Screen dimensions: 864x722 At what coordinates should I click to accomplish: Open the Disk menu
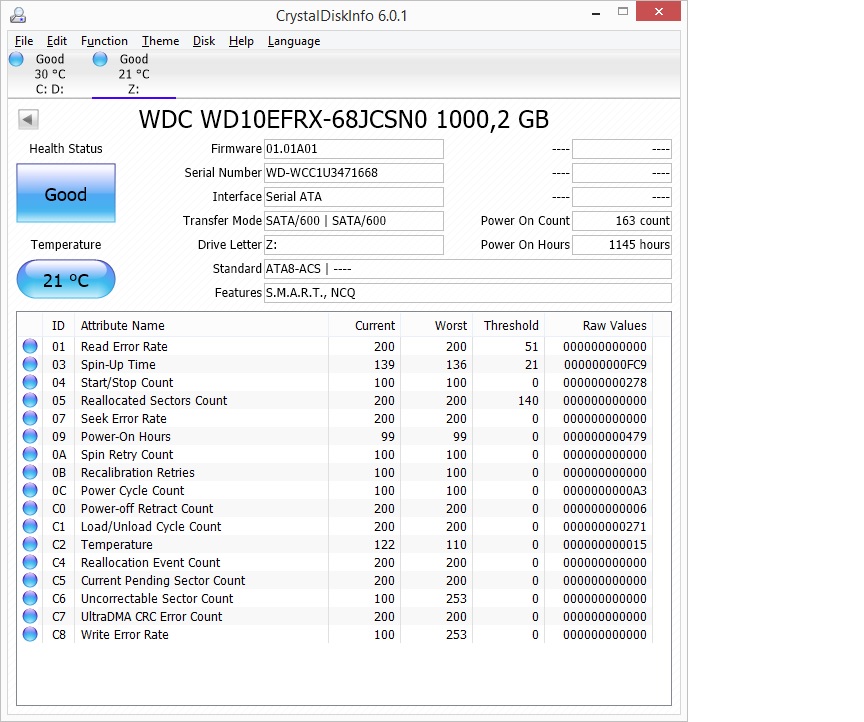(204, 41)
